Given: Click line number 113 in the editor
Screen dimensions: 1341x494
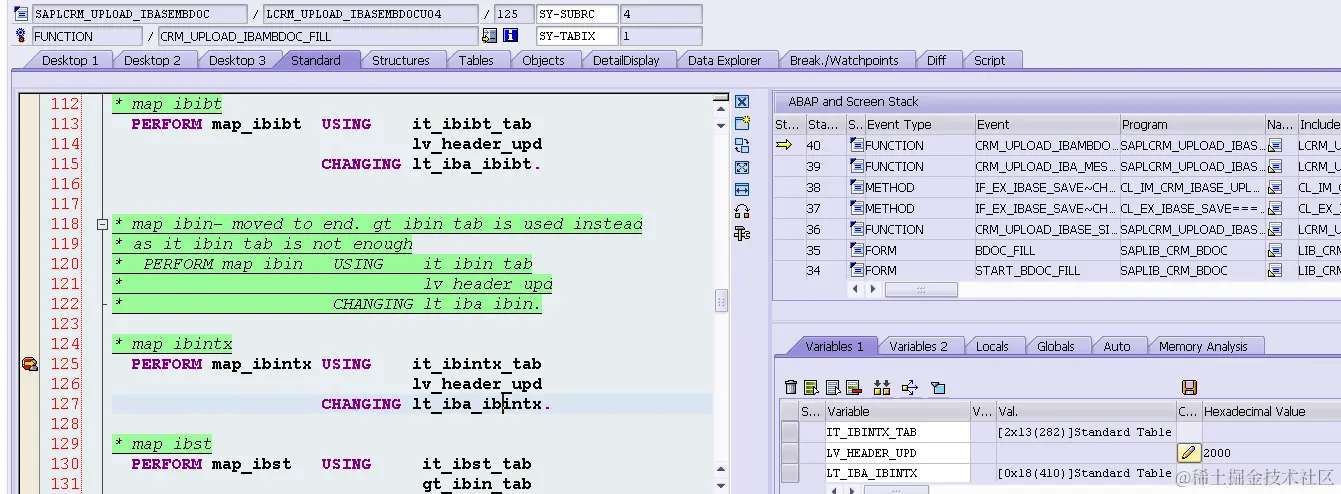Looking at the screenshot, I should 65,124.
